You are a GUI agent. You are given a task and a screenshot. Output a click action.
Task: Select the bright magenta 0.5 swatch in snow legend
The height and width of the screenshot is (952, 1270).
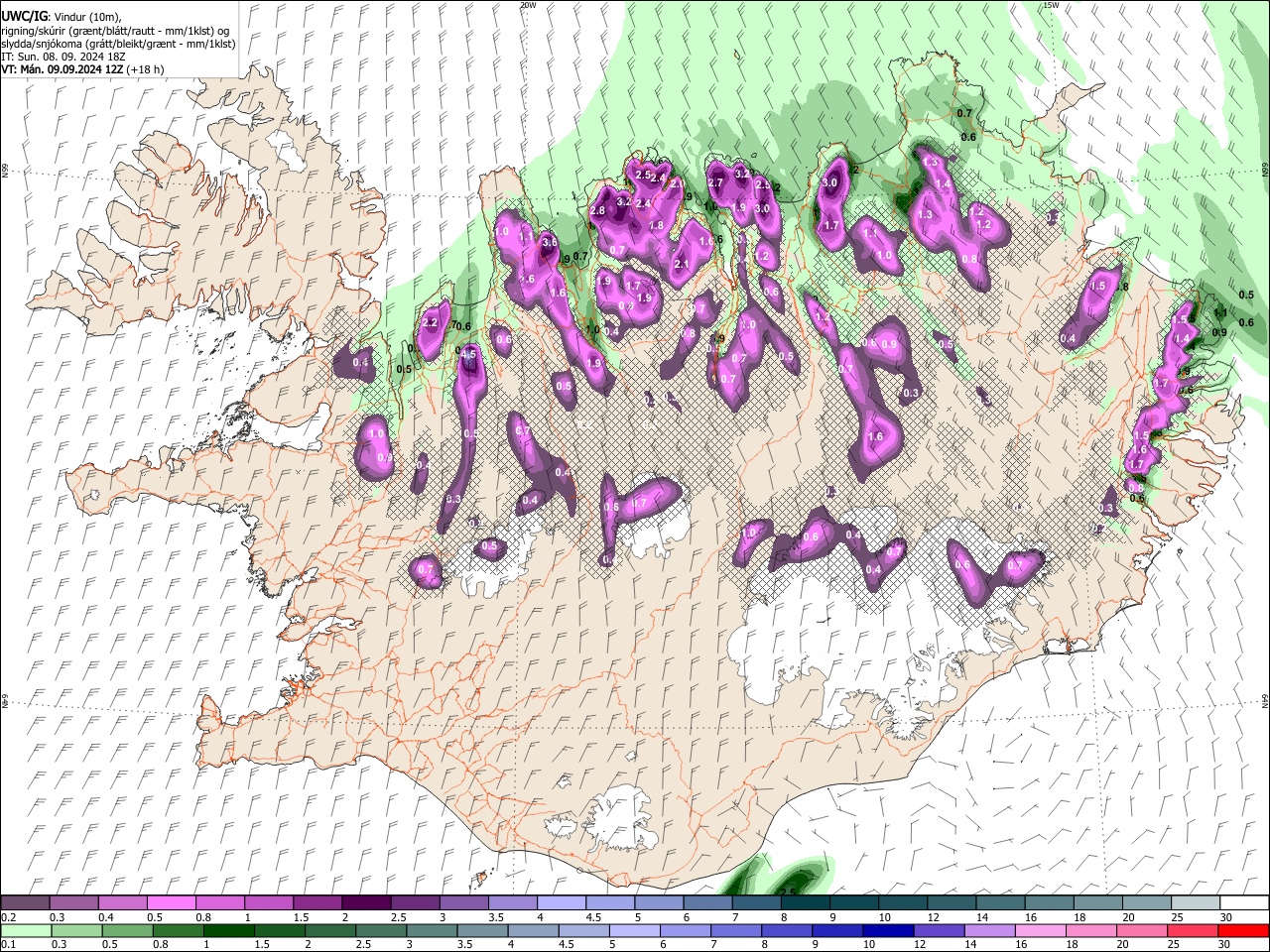click(x=171, y=903)
